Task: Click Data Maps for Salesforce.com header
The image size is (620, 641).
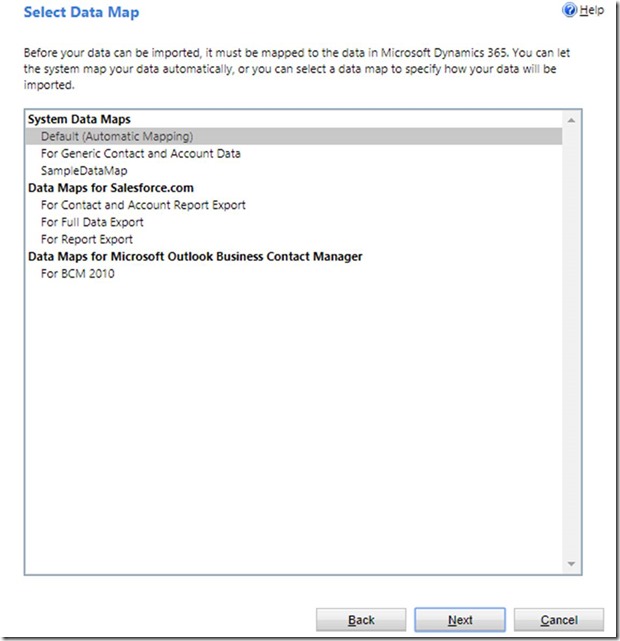Action: tap(110, 188)
